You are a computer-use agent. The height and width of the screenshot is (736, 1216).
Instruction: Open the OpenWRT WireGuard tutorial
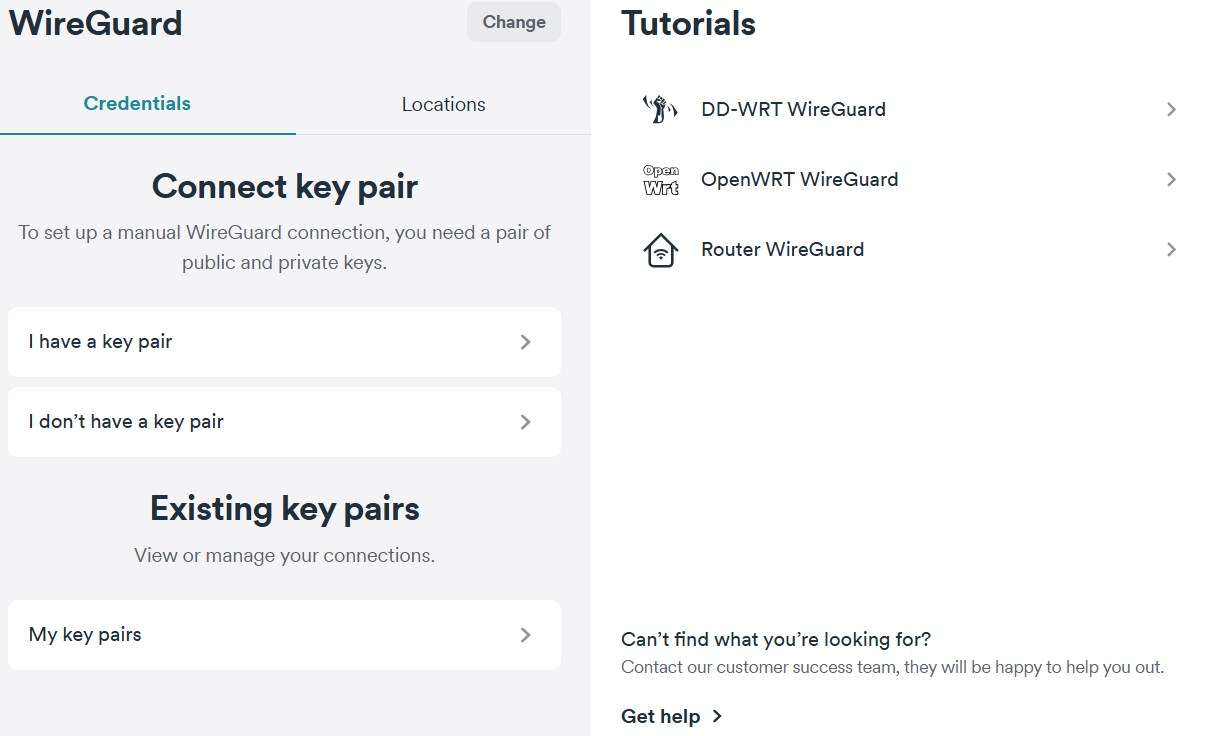click(799, 180)
